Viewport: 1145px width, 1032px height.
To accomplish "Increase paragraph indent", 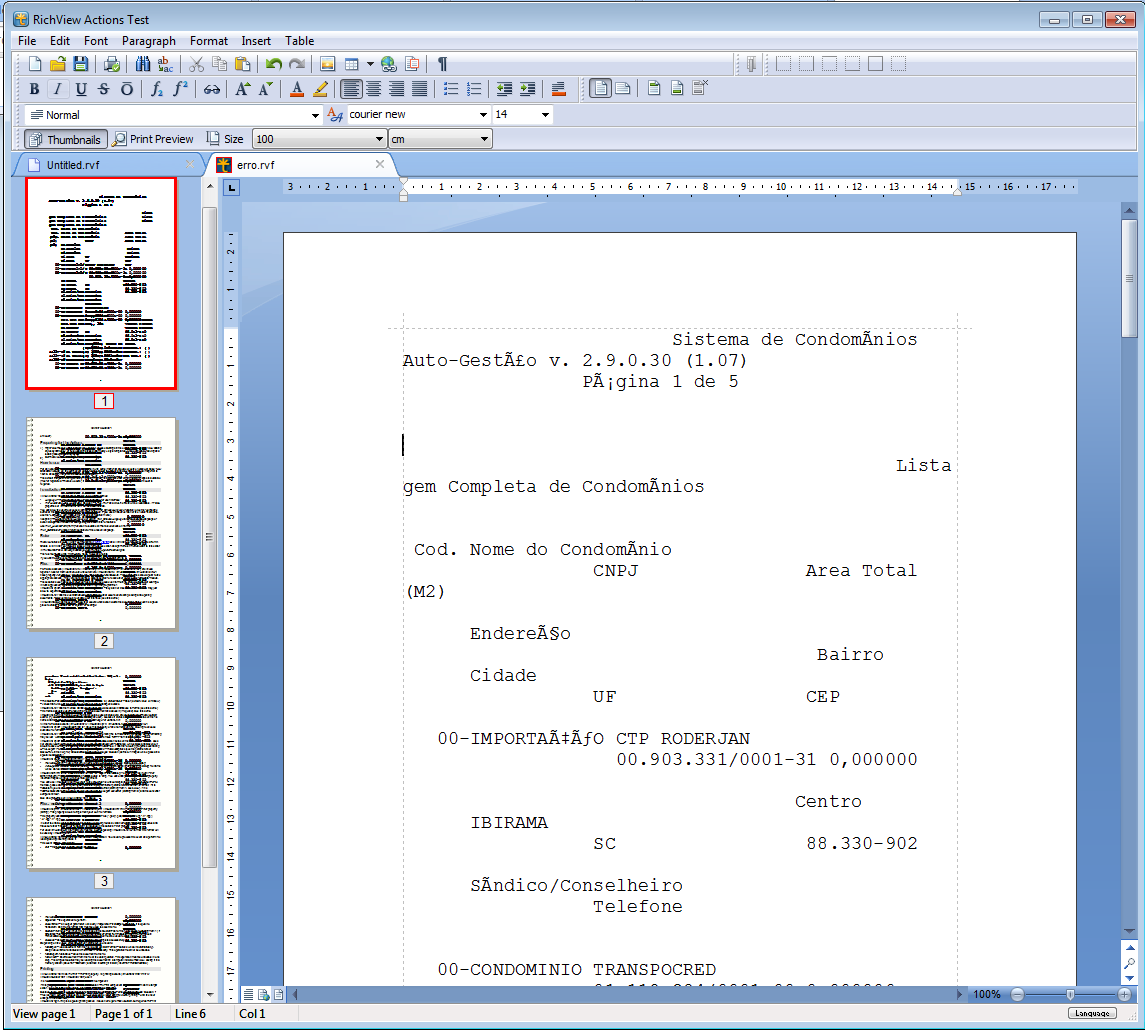I will (x=527, y=89).
